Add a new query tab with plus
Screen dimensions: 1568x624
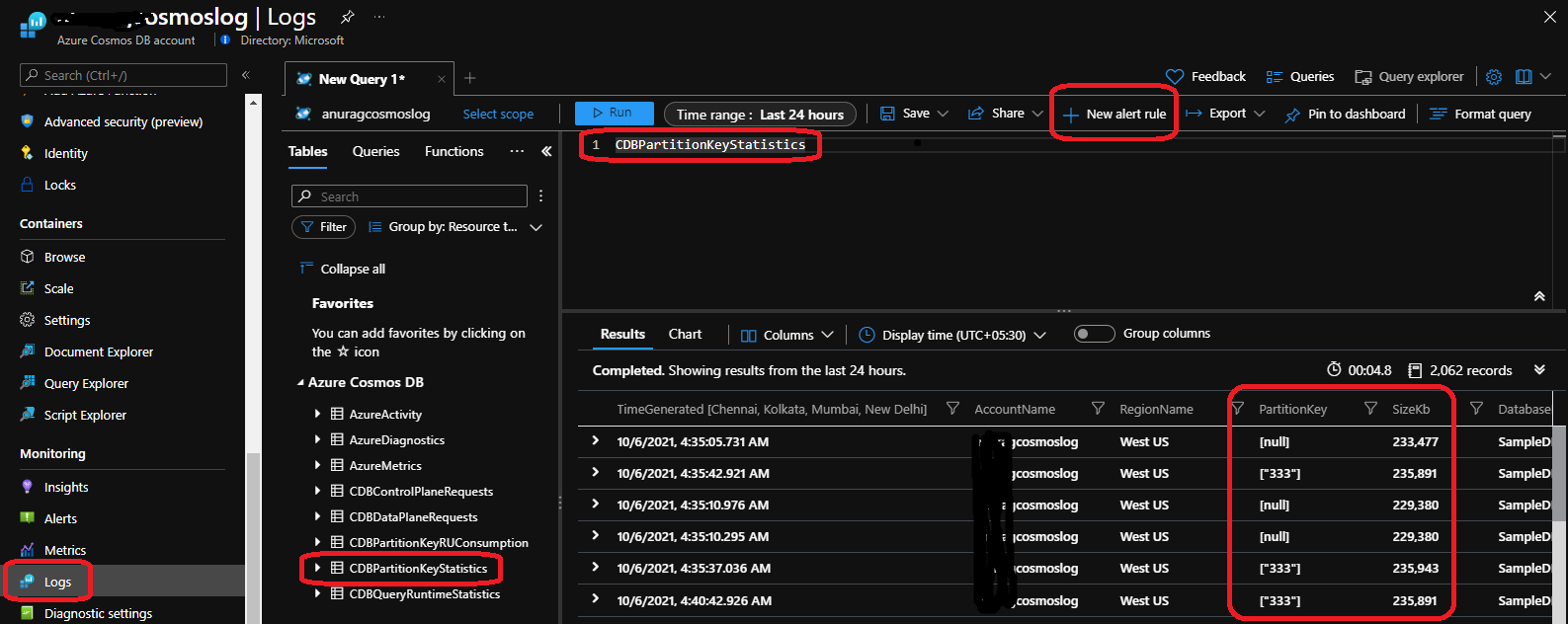(x=470, y=78)
